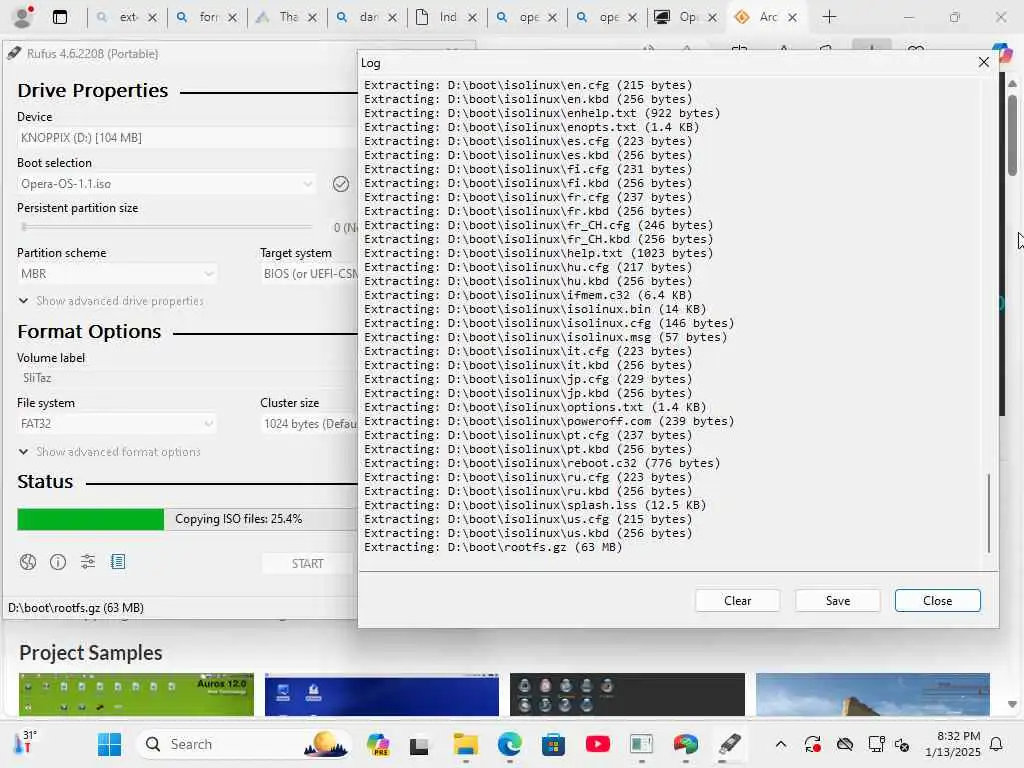This screenshot has height=768, width=1024.
Task: Click the START button in Rufus
Action: click(x=308, y=564)
